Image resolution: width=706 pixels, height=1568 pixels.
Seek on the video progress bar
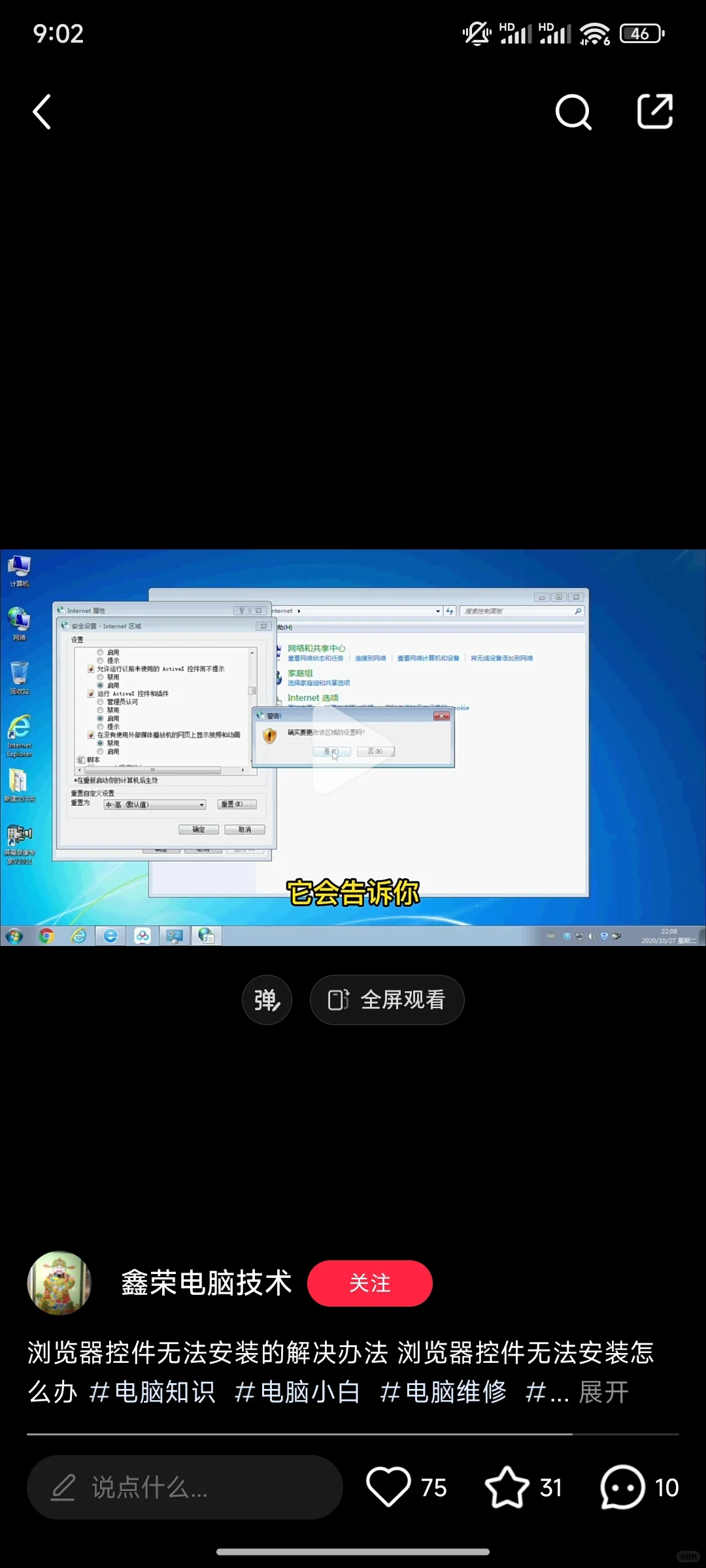[353, 1434]
